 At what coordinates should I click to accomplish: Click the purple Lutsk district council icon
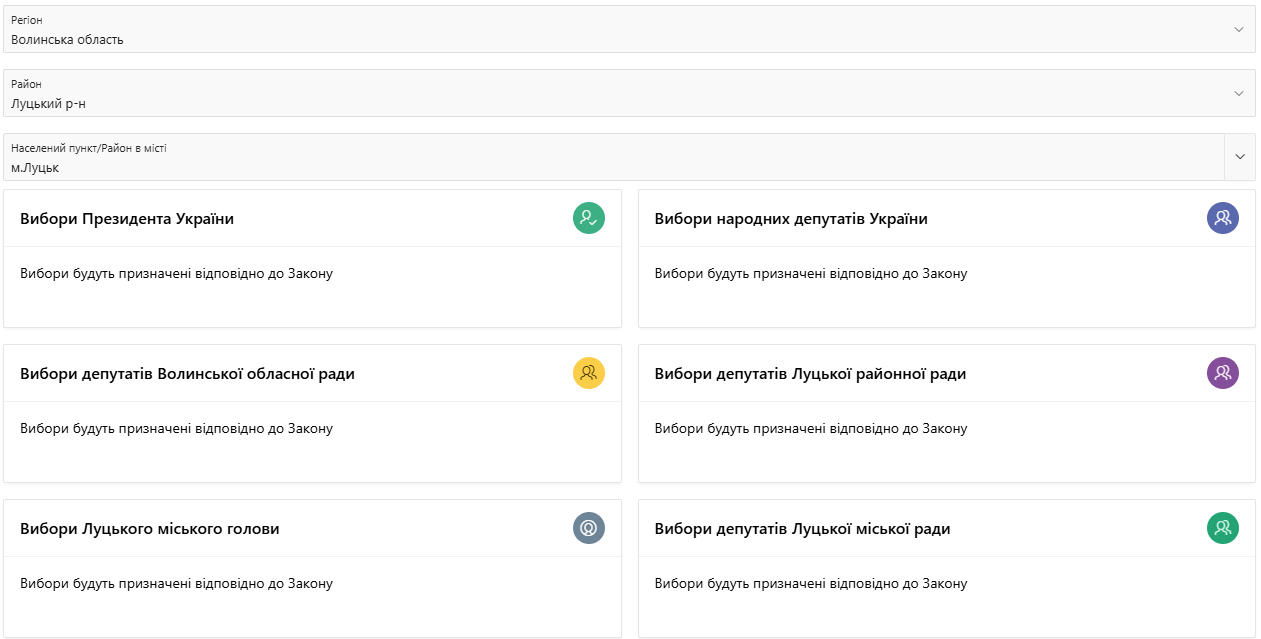click(x=1222, y=373)
